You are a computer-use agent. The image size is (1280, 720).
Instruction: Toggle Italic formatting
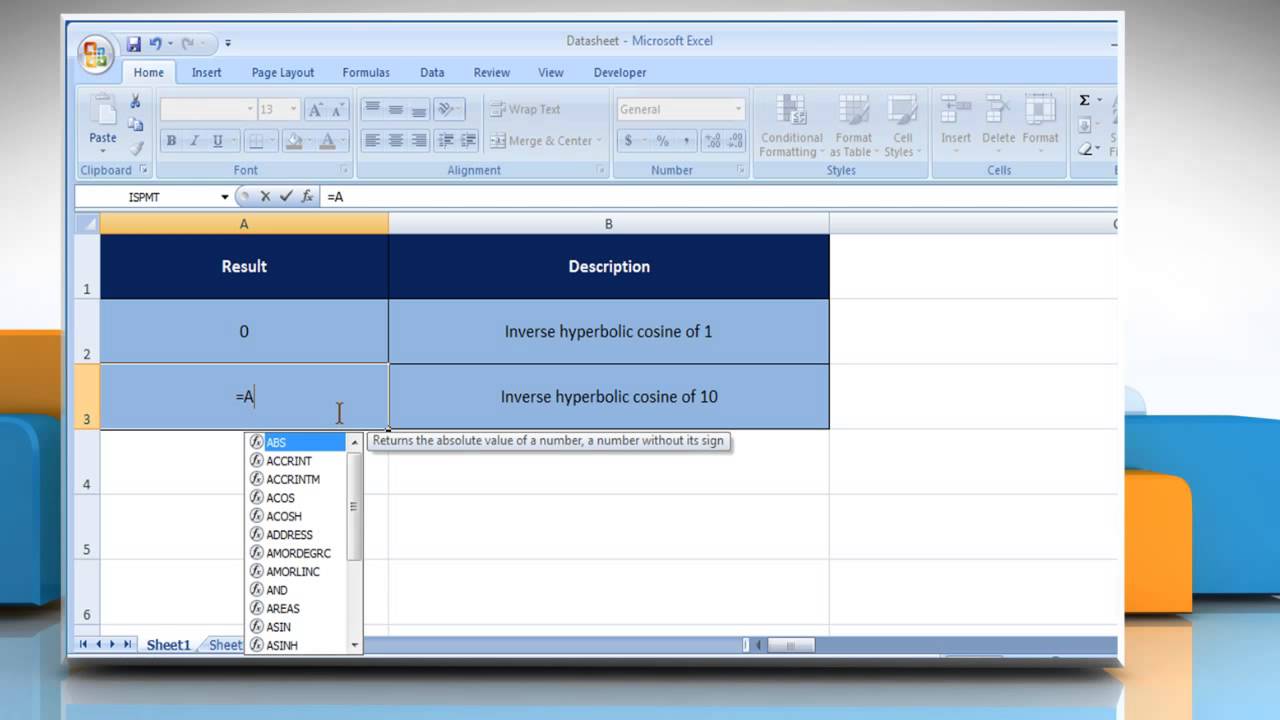tap(194, 141)
